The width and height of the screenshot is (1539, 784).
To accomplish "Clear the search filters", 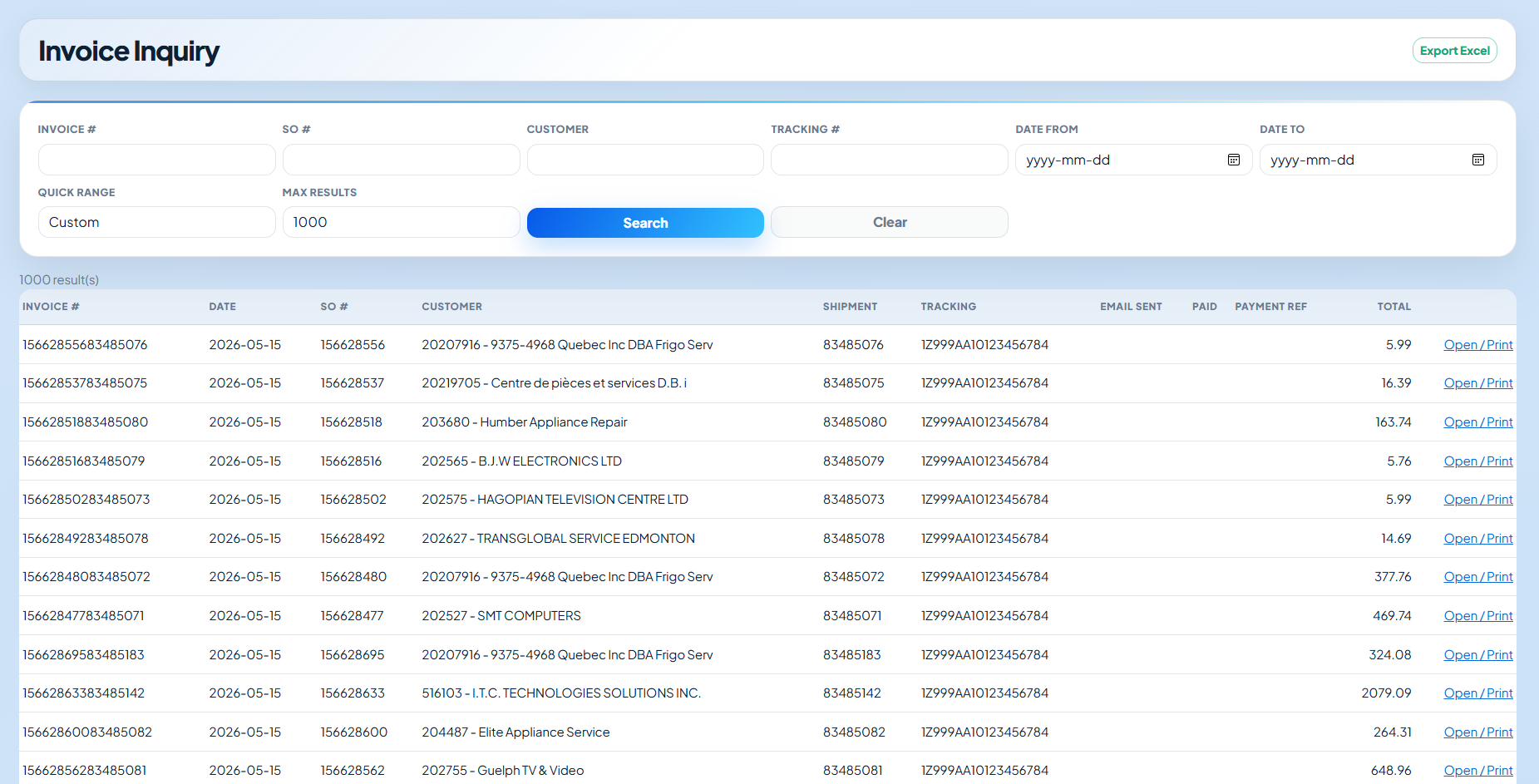I will coord(890,223).
